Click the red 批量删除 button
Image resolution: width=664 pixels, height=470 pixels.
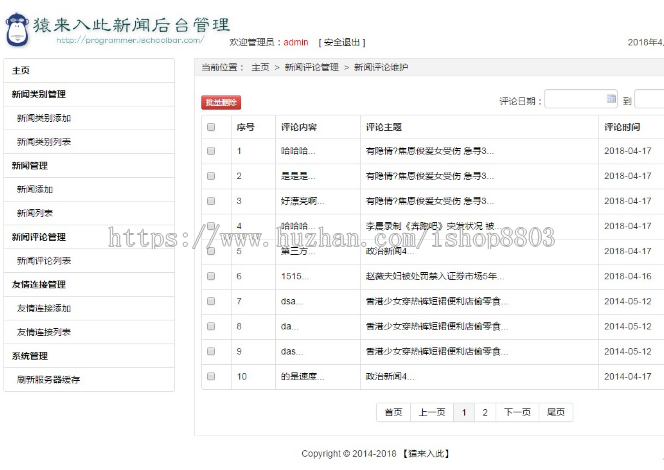[x=221, y=102]
